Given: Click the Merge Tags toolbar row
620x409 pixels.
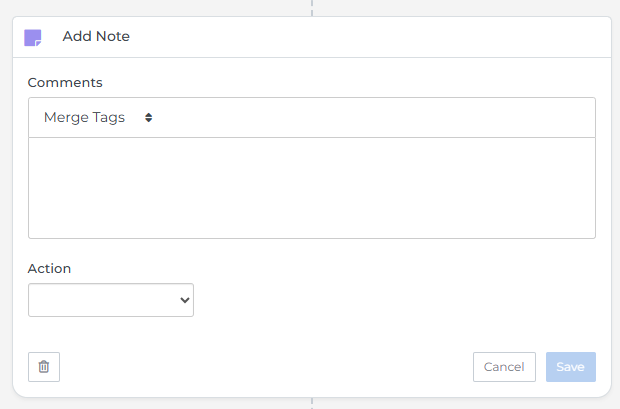Looking at the screenshot, I should point(312,117).
